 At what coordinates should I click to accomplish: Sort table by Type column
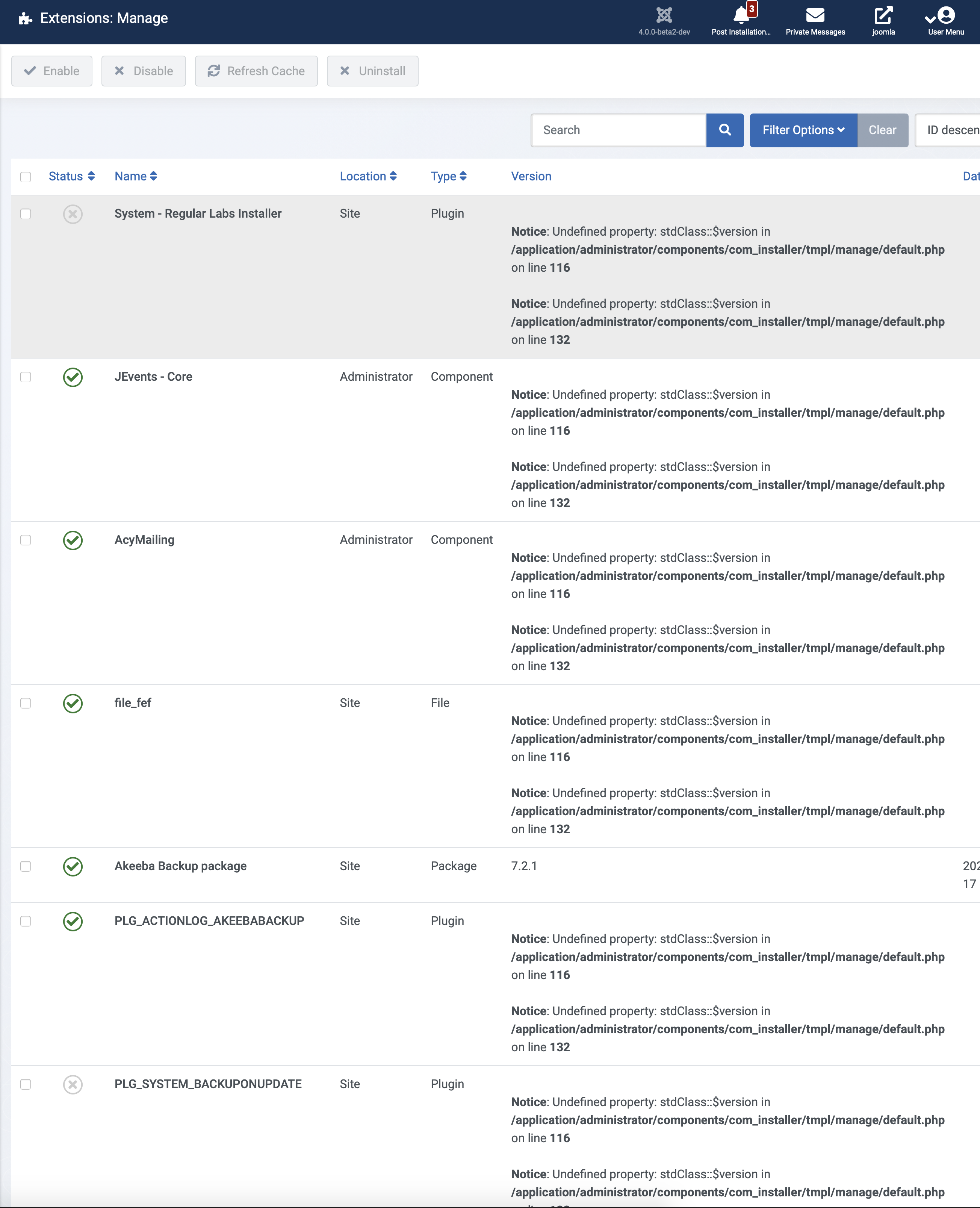[x=448, y=176]
